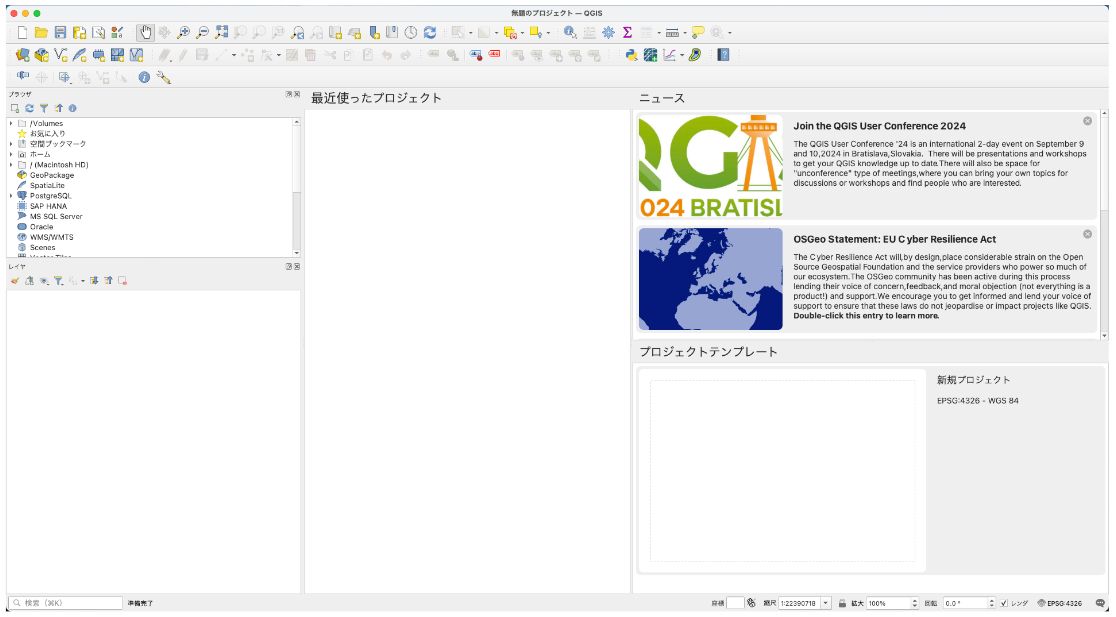Click the magnifier 100% stepper field
This screenshot has width=1116, height=617.
click(x=893, y=603)
